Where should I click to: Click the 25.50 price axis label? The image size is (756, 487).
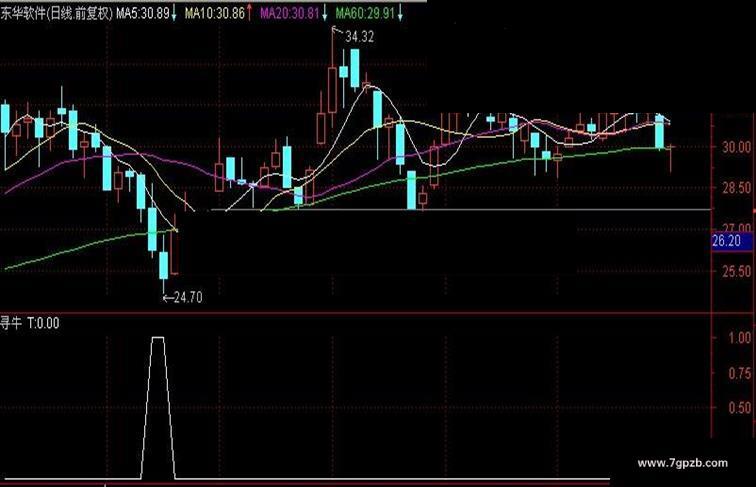click(736, 271)
